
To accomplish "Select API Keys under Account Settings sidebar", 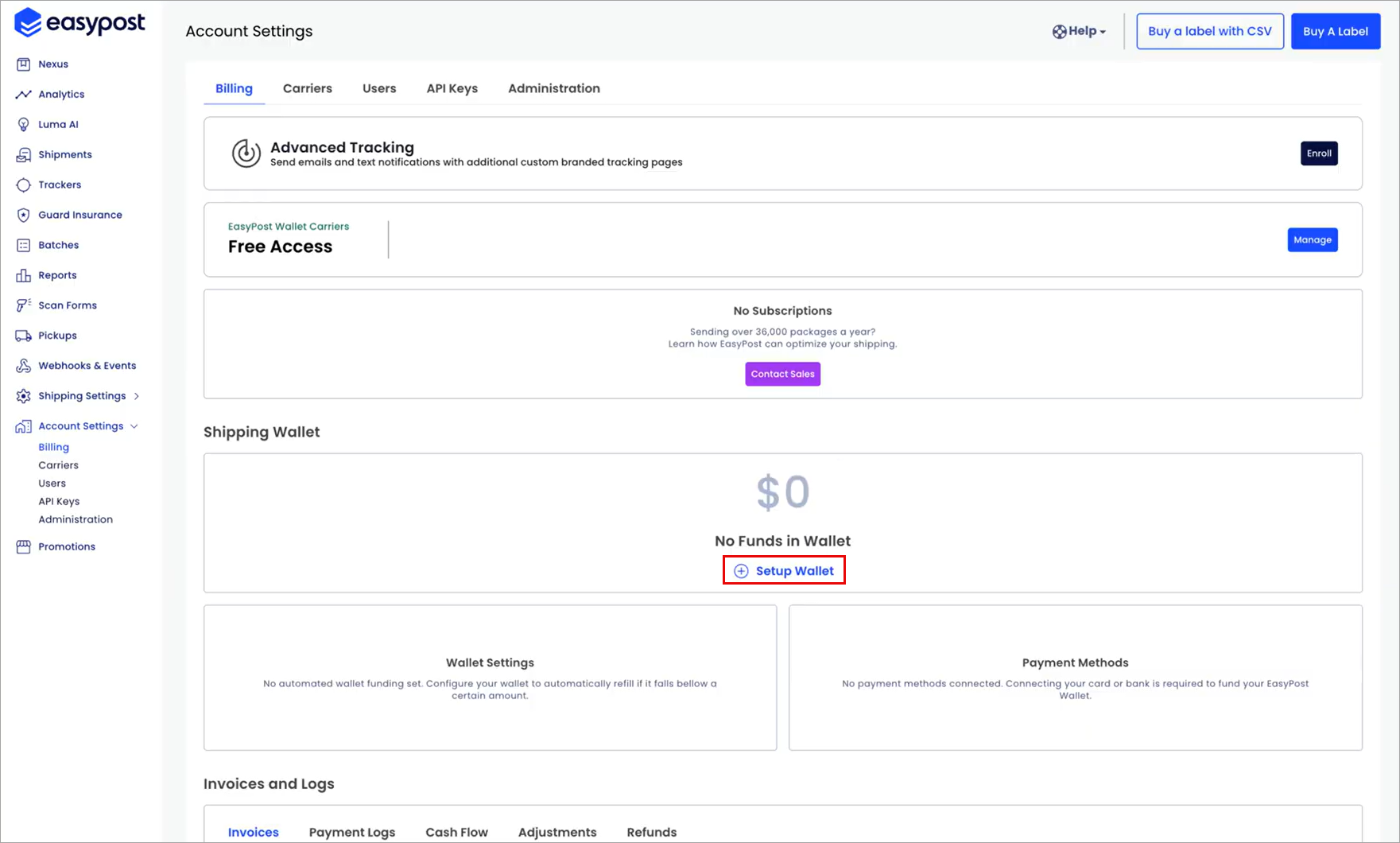I will tap(59, 502).
